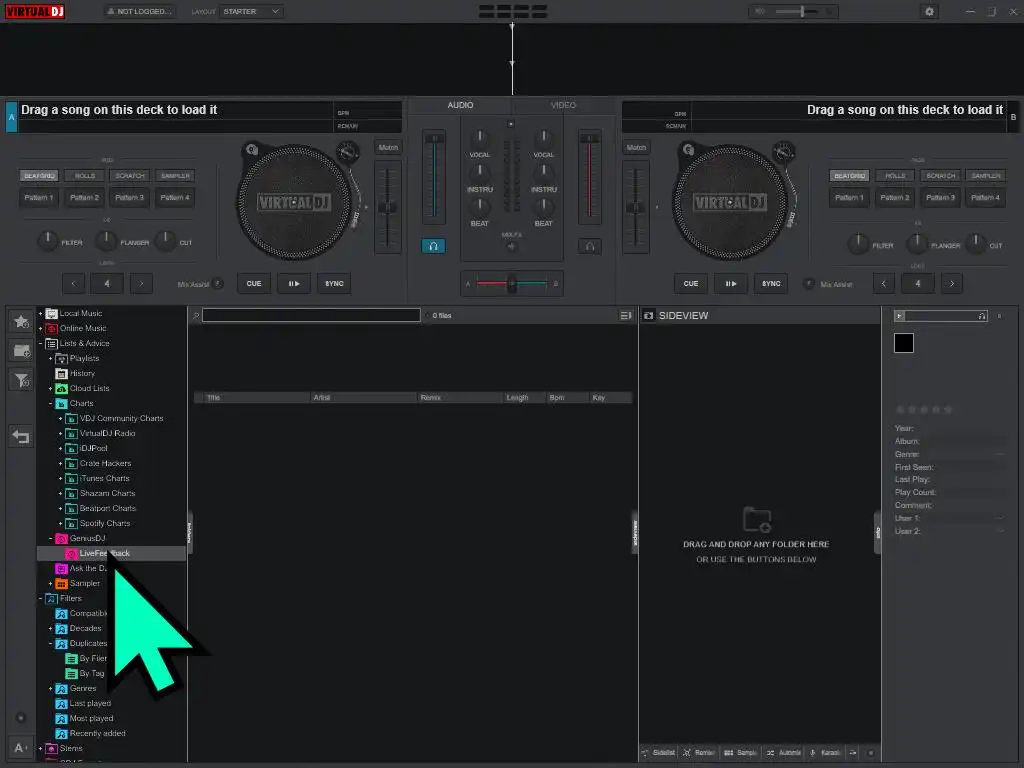Click the Online Music folder icon
The width and height of the screenshot is (1024, 768).
(52, 328)
